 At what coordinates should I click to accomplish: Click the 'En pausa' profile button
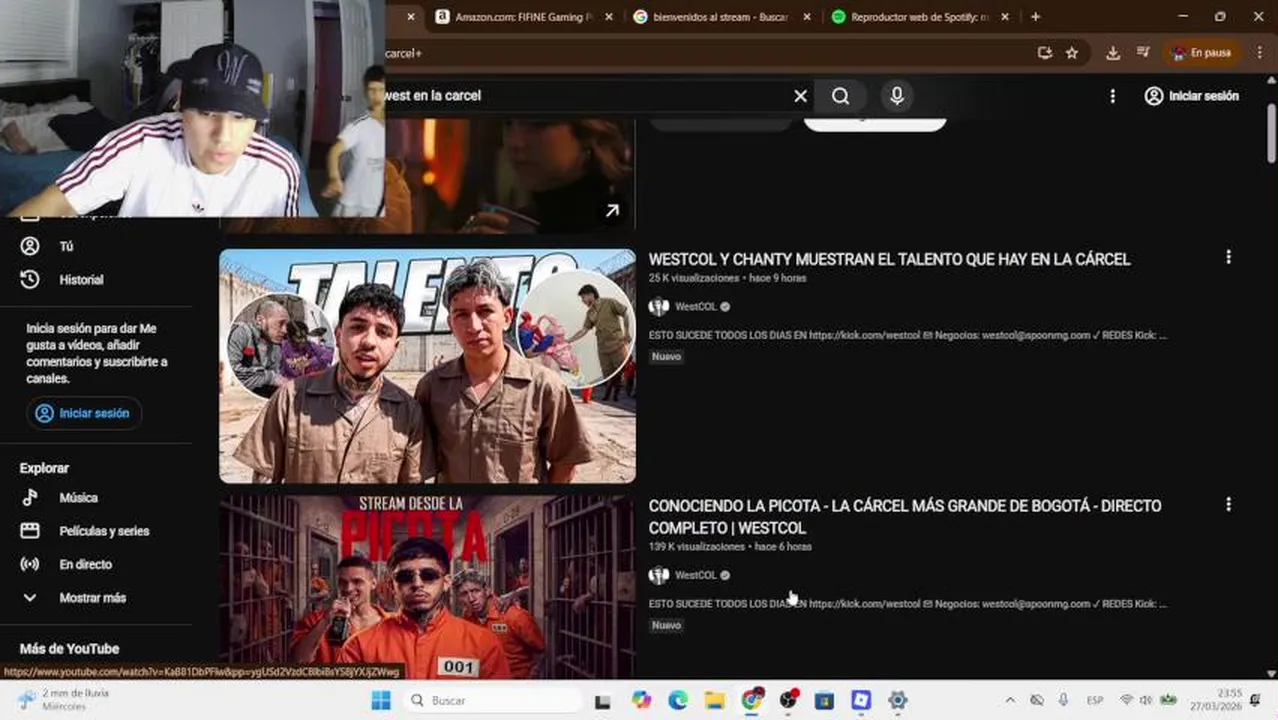(x=1202, y=53)
